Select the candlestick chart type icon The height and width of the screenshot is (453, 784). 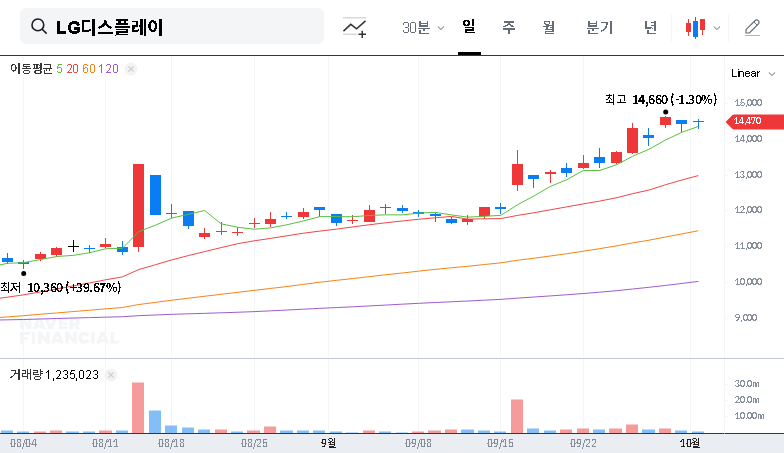point(695,27)
